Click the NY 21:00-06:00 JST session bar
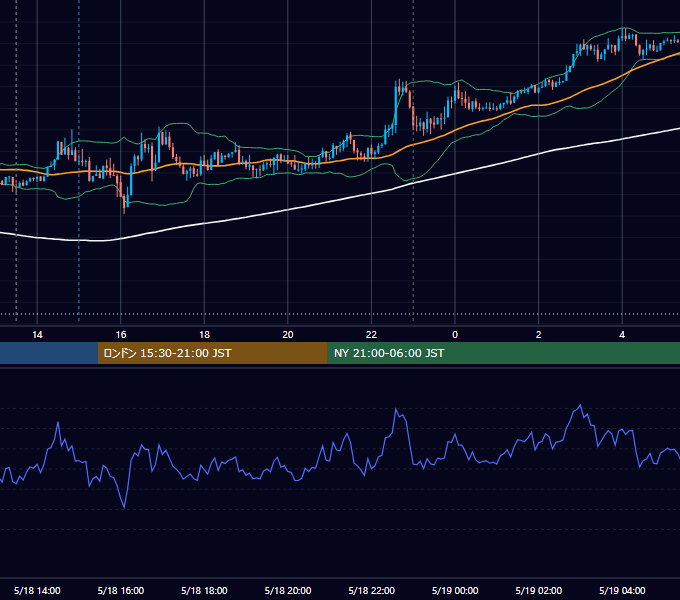 pyautogui.click(x=503, y=353)
